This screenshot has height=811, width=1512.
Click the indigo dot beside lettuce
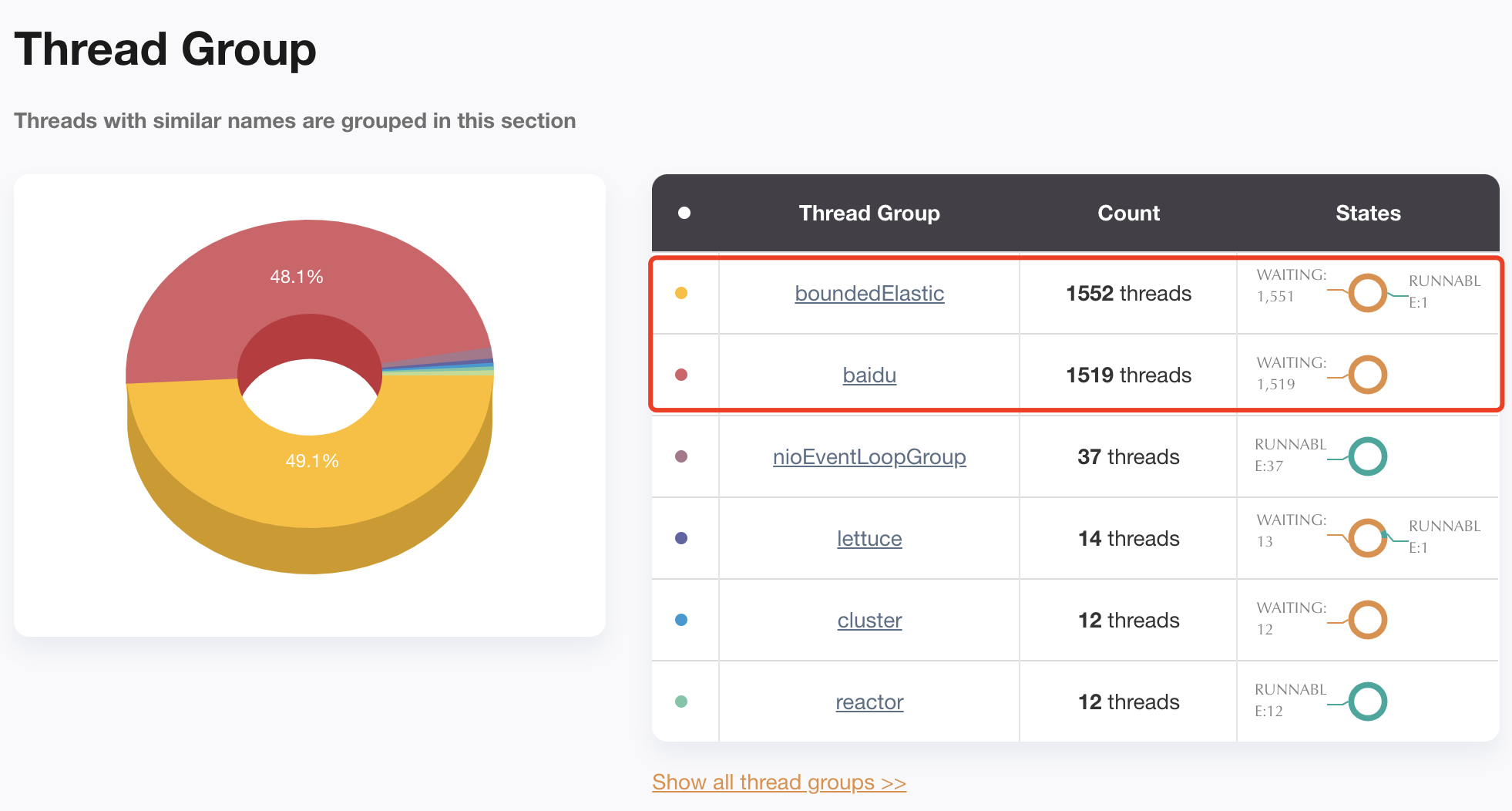tap(681, 538)
